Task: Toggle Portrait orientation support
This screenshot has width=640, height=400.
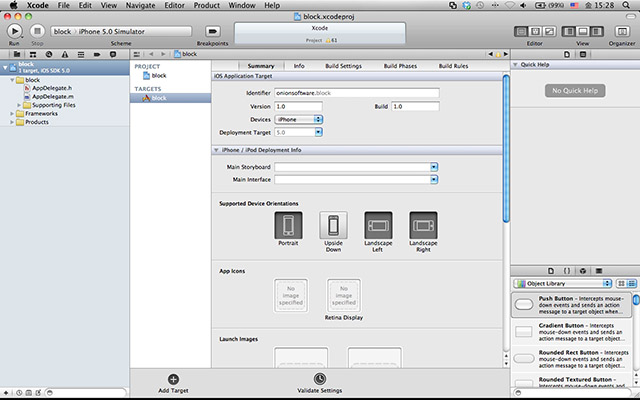Action: coord(288,225)
